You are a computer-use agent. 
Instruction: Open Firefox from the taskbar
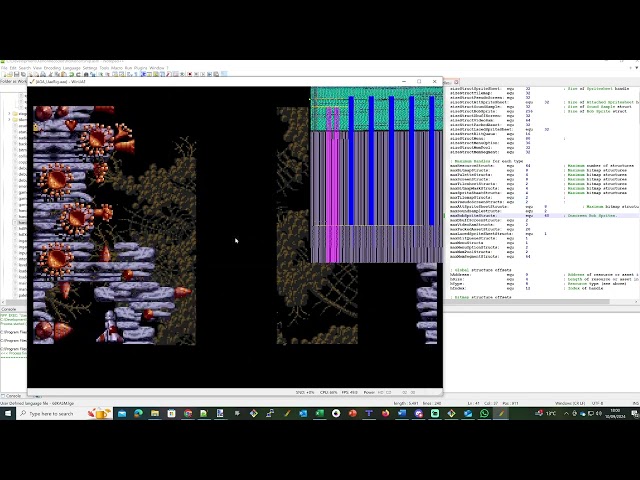(385, 413)
